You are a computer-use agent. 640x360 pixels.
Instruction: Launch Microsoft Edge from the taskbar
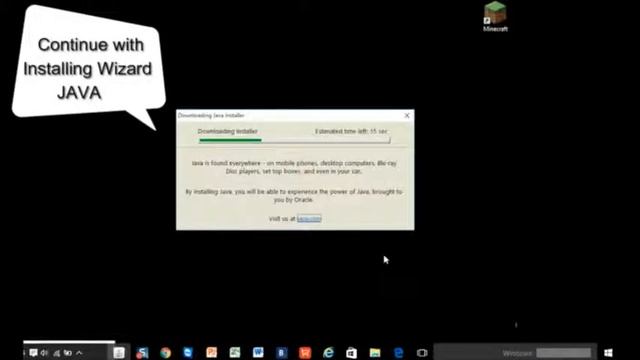point(398,353)
